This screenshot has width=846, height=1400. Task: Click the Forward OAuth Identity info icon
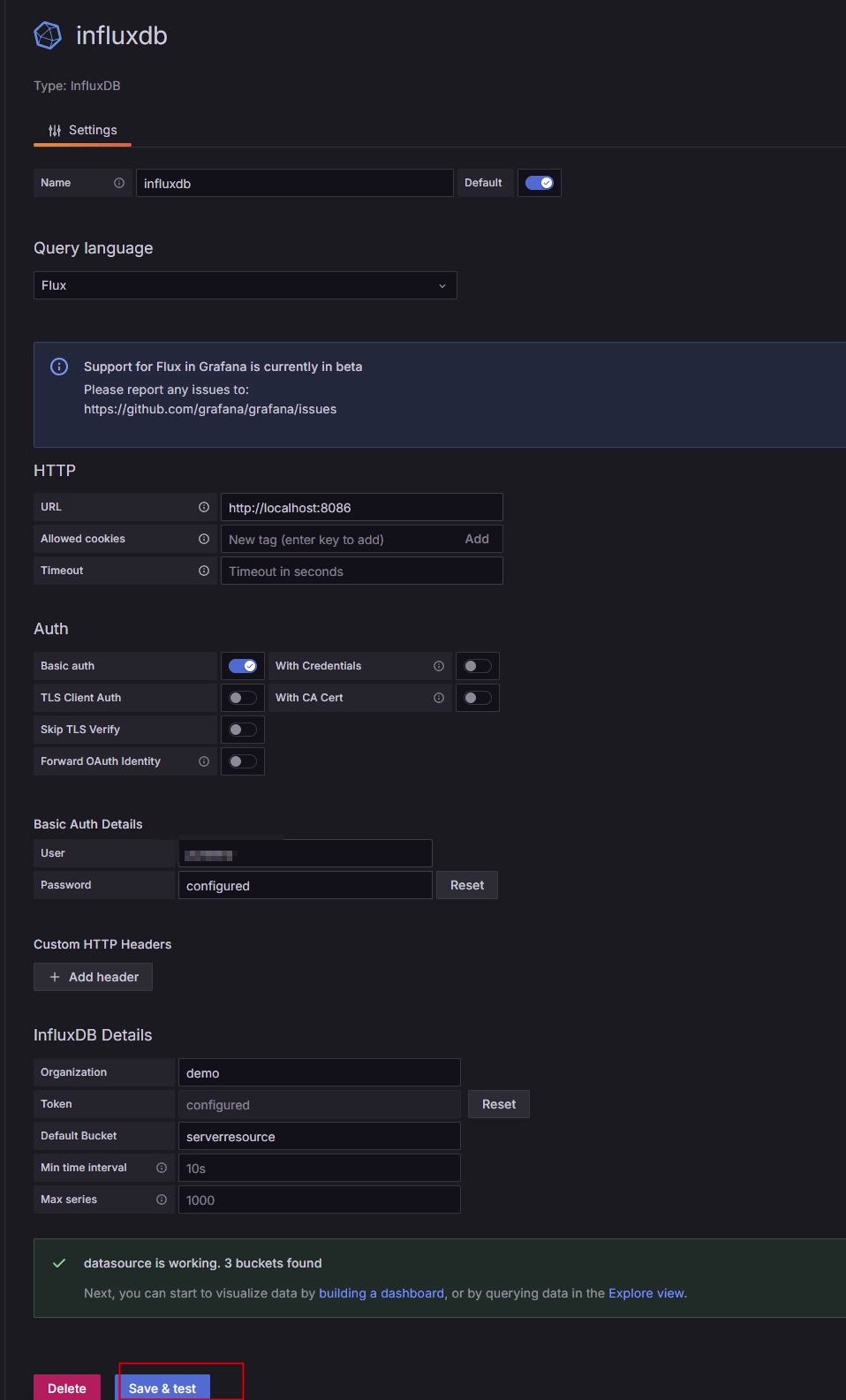[x=204, y=761]
